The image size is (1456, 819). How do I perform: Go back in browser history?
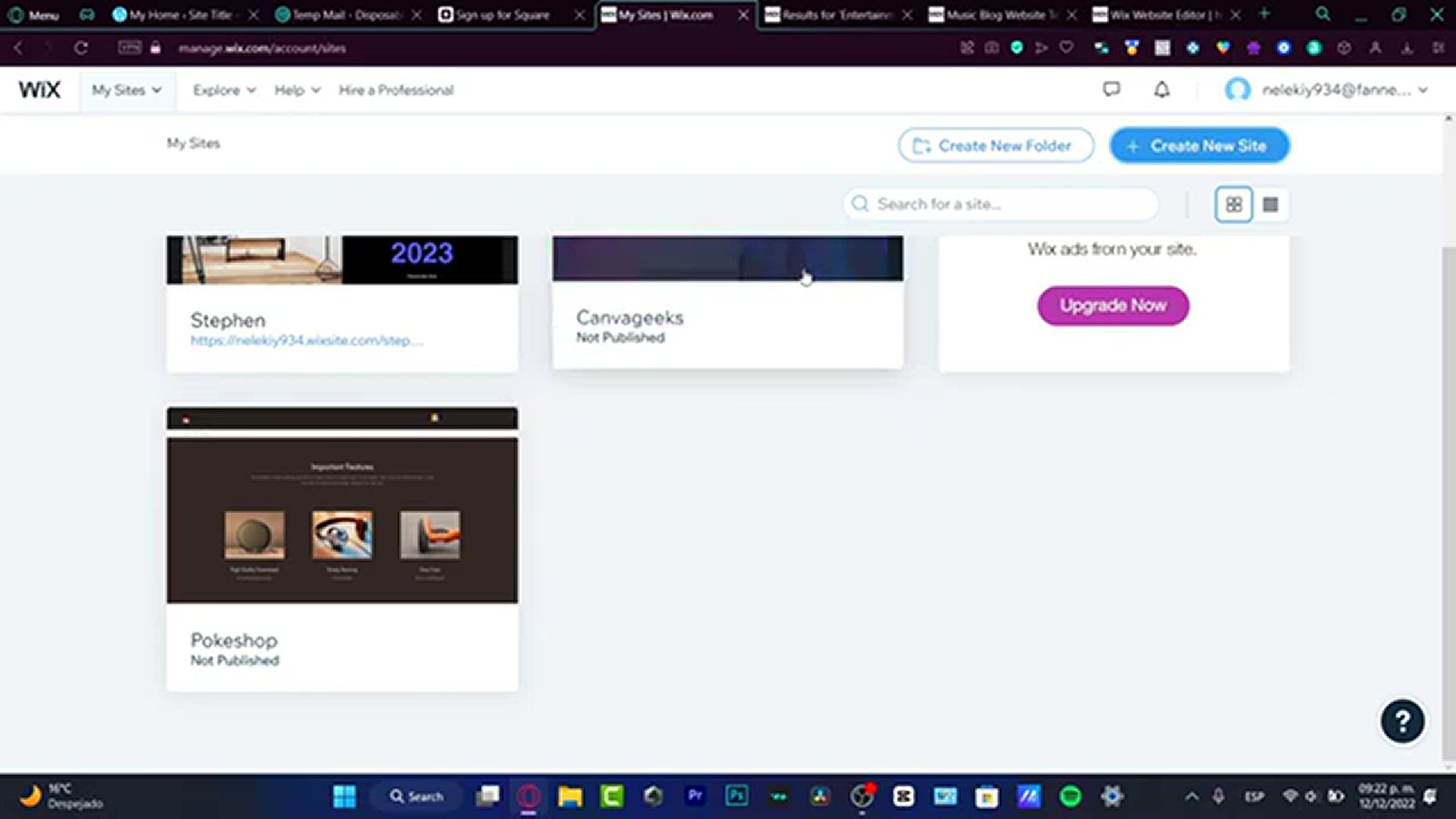tap(19, 48)
